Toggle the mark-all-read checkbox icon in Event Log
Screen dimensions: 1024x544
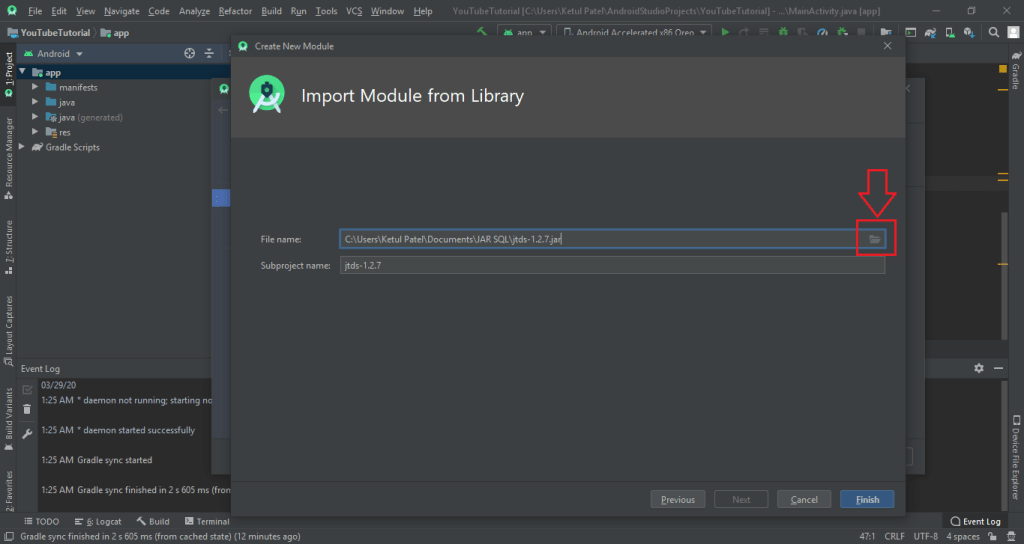[27, 388]
